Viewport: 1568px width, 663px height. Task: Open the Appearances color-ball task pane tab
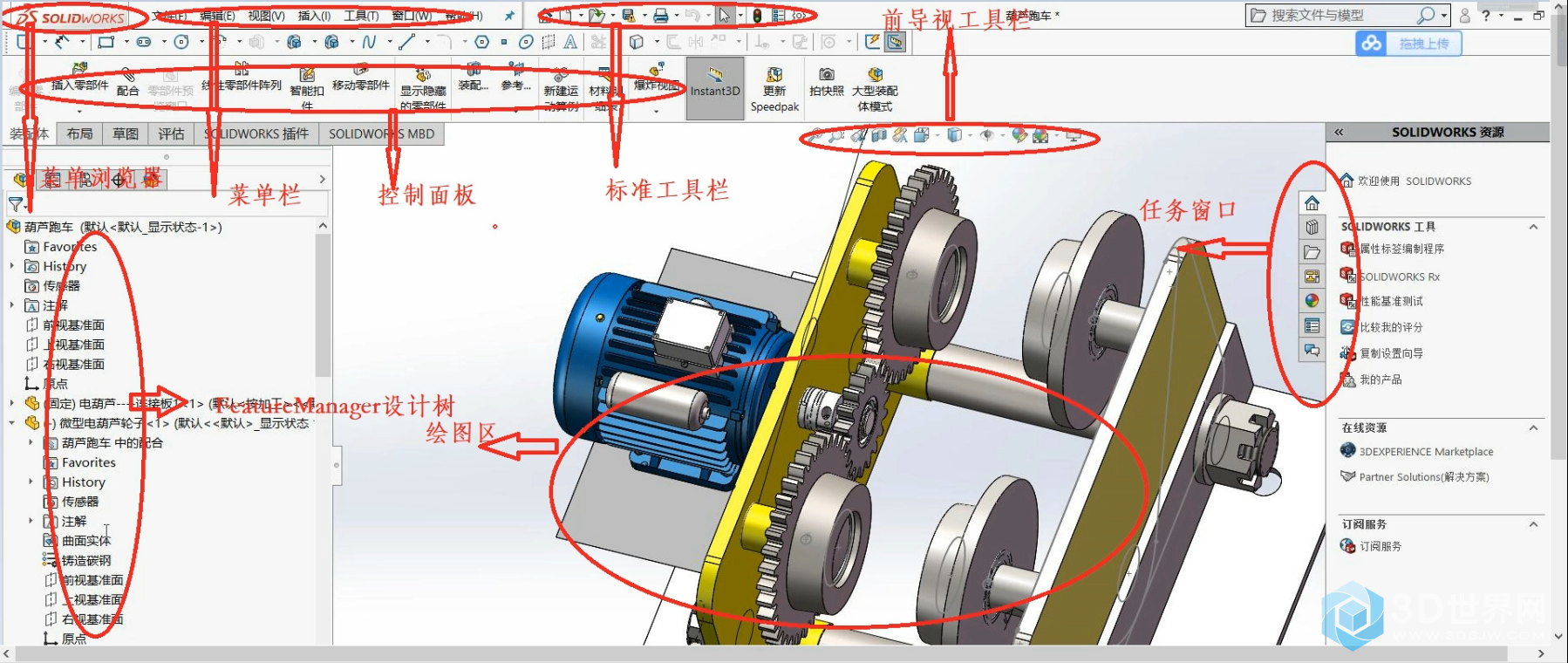[1312, 301]
